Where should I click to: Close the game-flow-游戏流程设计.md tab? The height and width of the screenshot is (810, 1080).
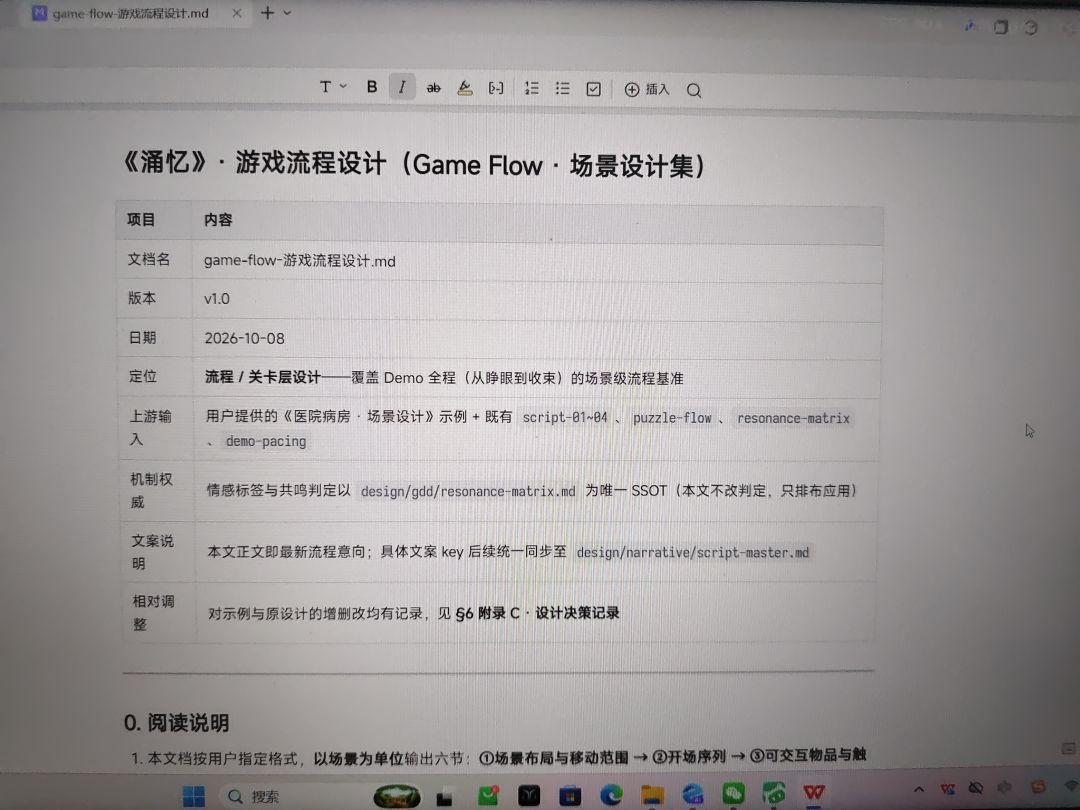click(x=237, y=13)
